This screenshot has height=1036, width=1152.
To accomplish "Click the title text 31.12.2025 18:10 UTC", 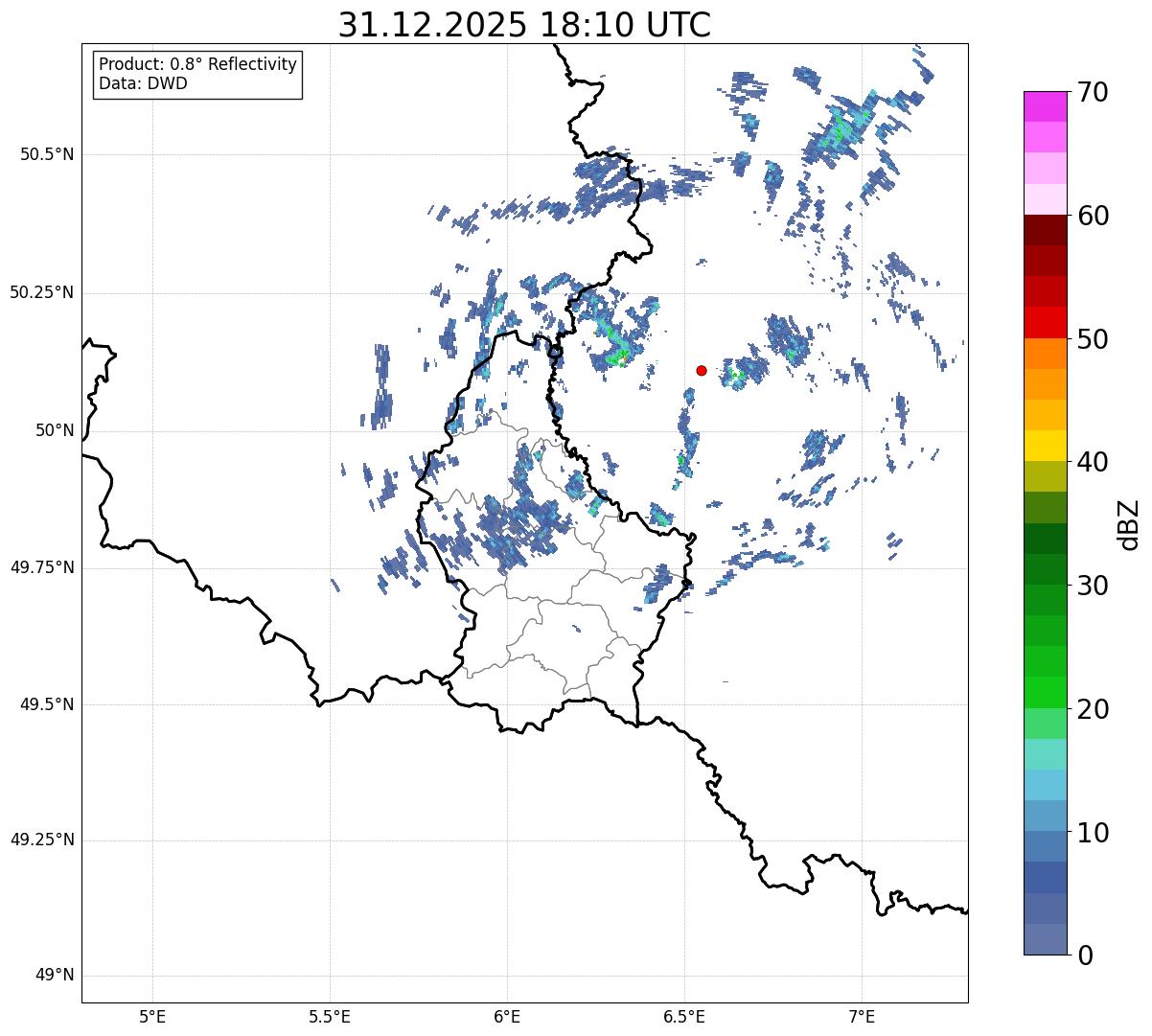I will pos(524,25).
